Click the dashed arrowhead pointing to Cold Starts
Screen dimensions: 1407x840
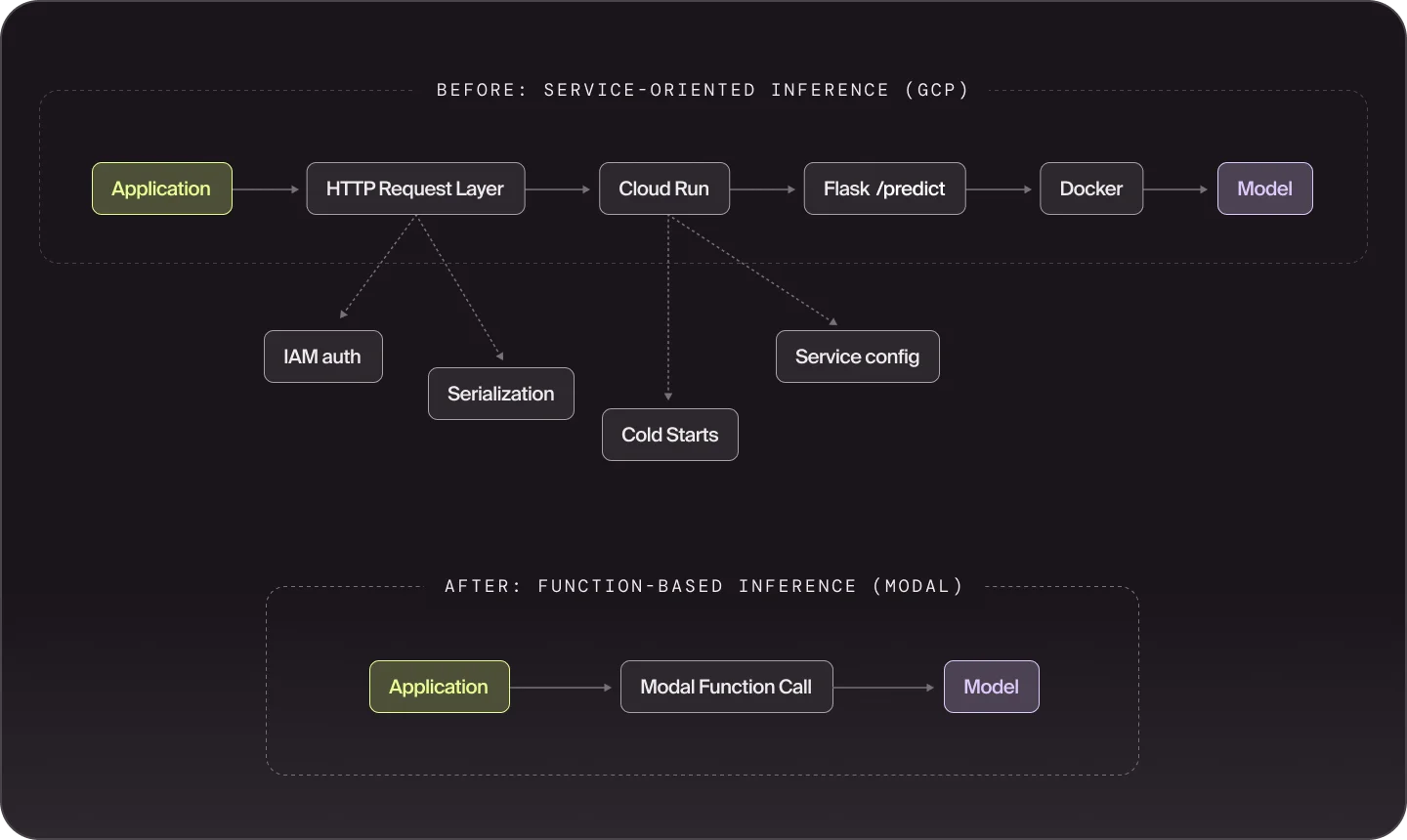coord(668,396)
